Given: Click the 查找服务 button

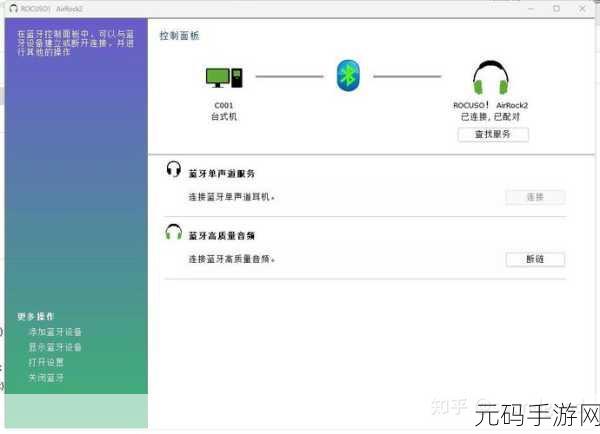Looking at the screenshot, I should click(x=493, y=134).
